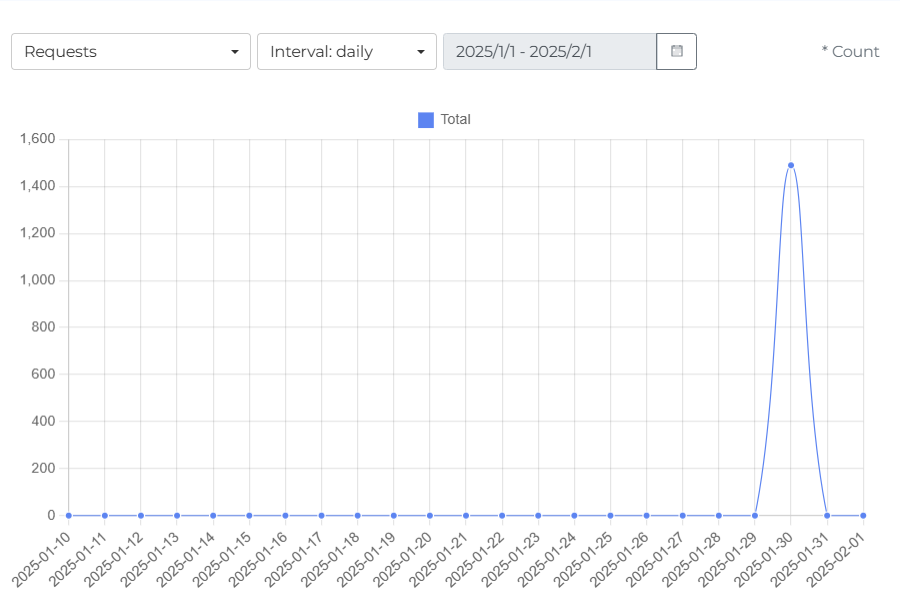
Task: Toggle the Total dataset legend label
Action: click(455, 120)
